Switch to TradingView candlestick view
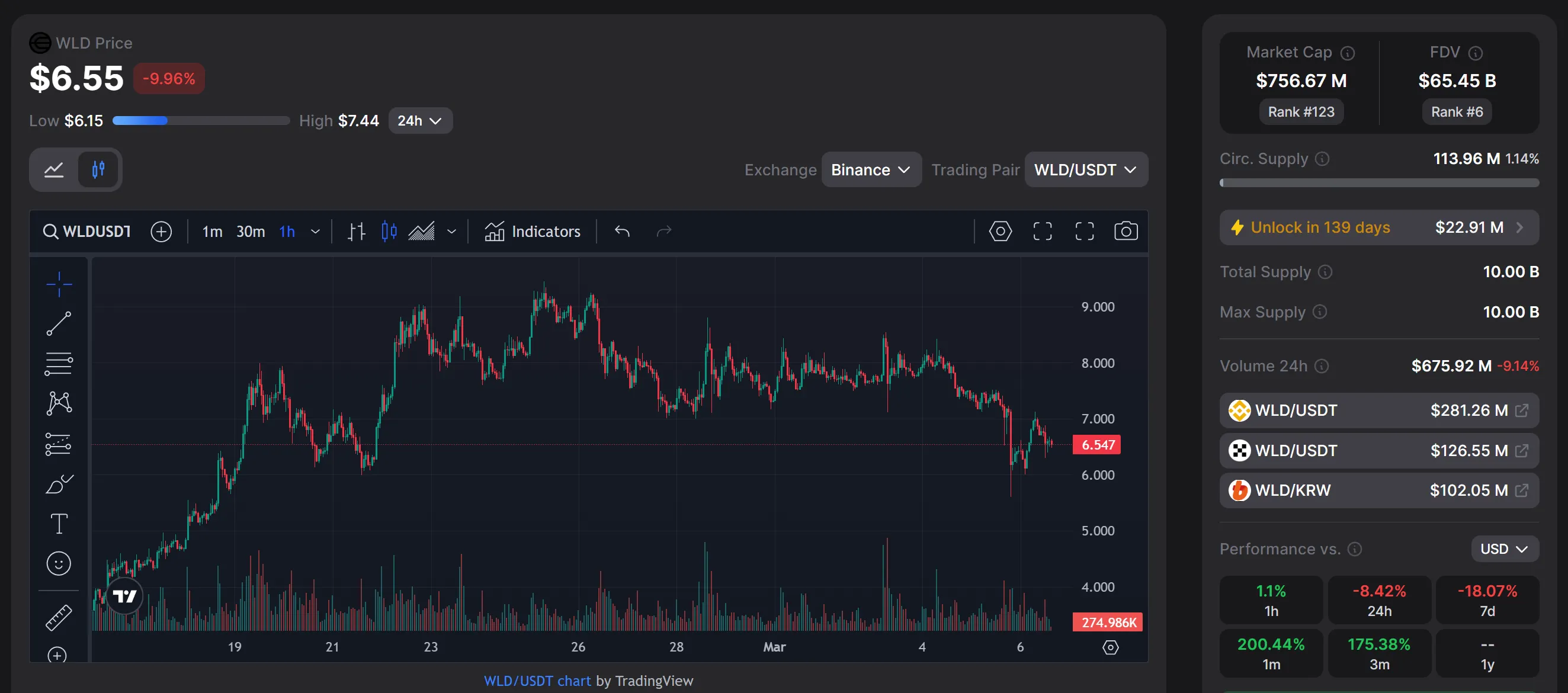 (x=98, y=169)
